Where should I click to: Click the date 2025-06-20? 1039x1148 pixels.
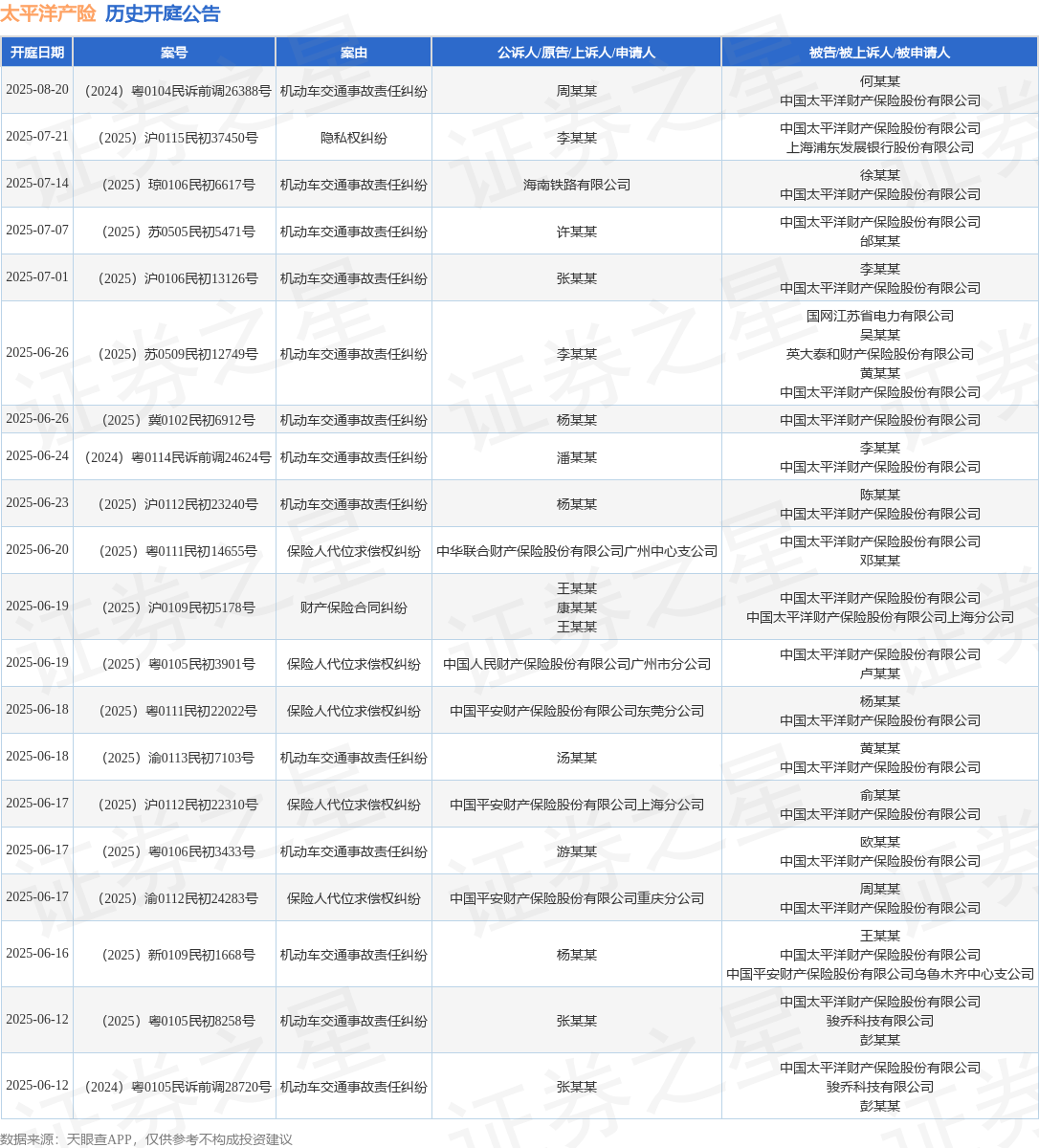pyautogui.click(x=37, y=550)
